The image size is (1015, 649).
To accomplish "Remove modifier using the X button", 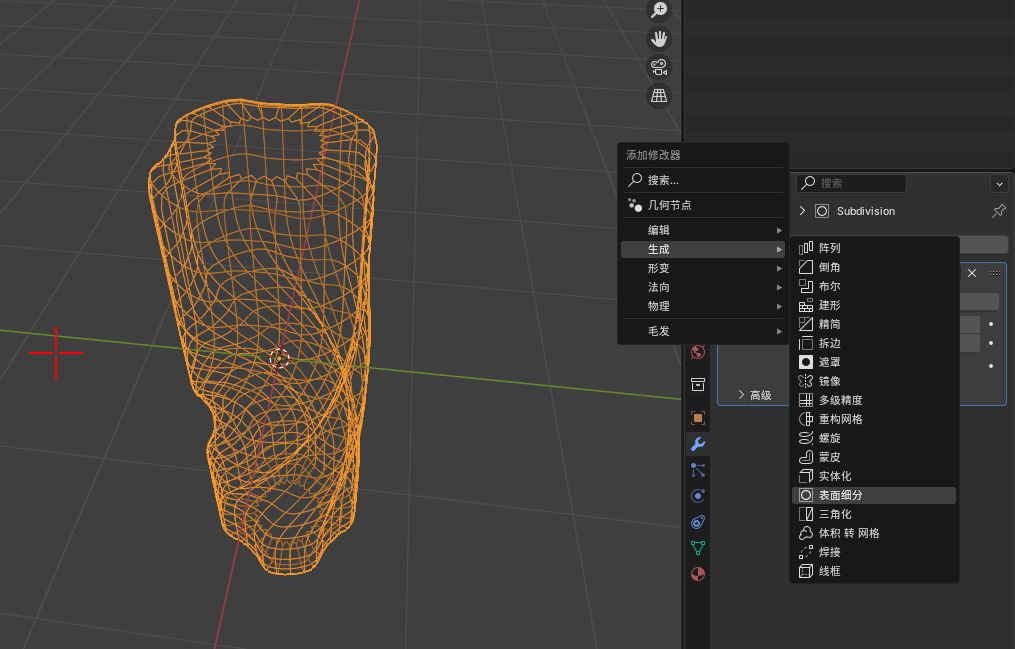I will coord(972,273).
